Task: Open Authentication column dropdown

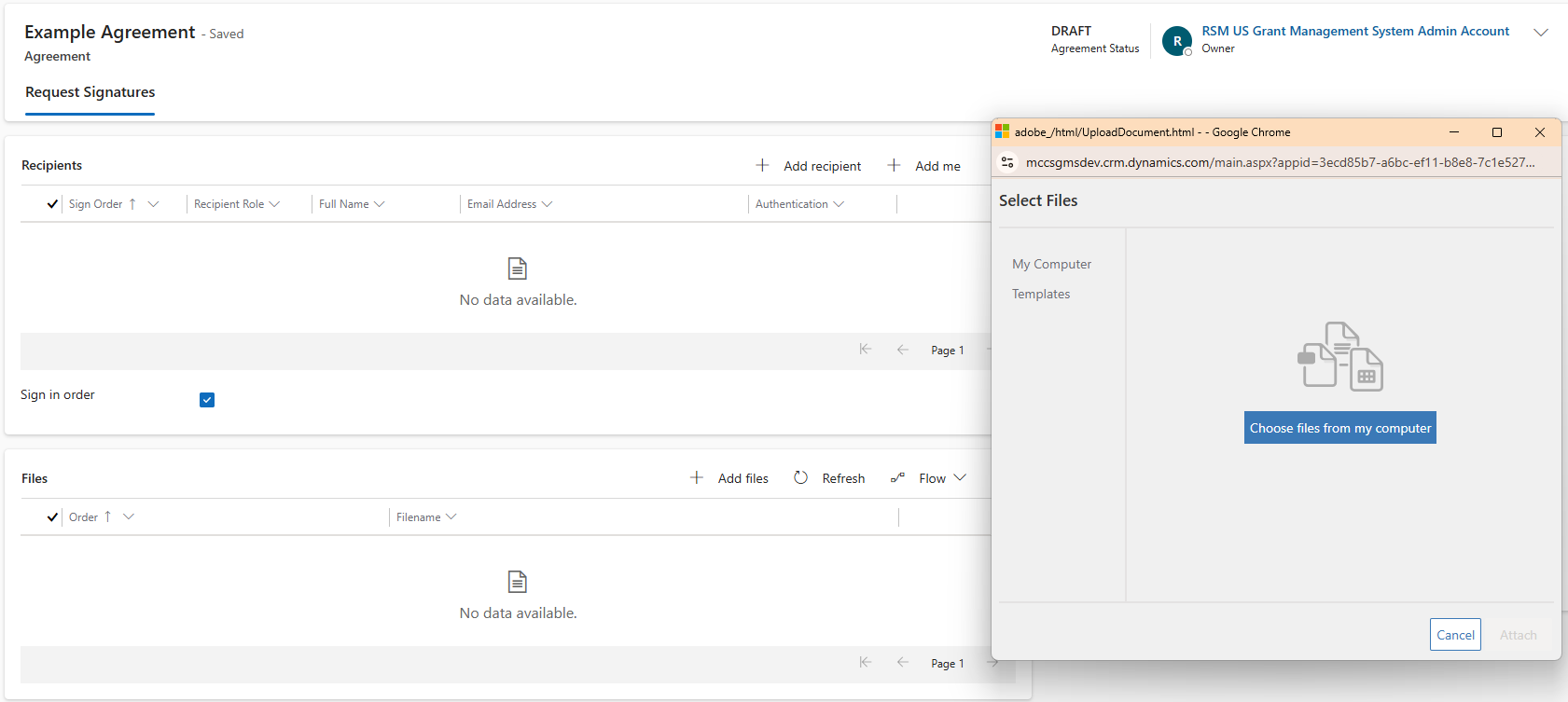Action: click(x=839, y=204)
